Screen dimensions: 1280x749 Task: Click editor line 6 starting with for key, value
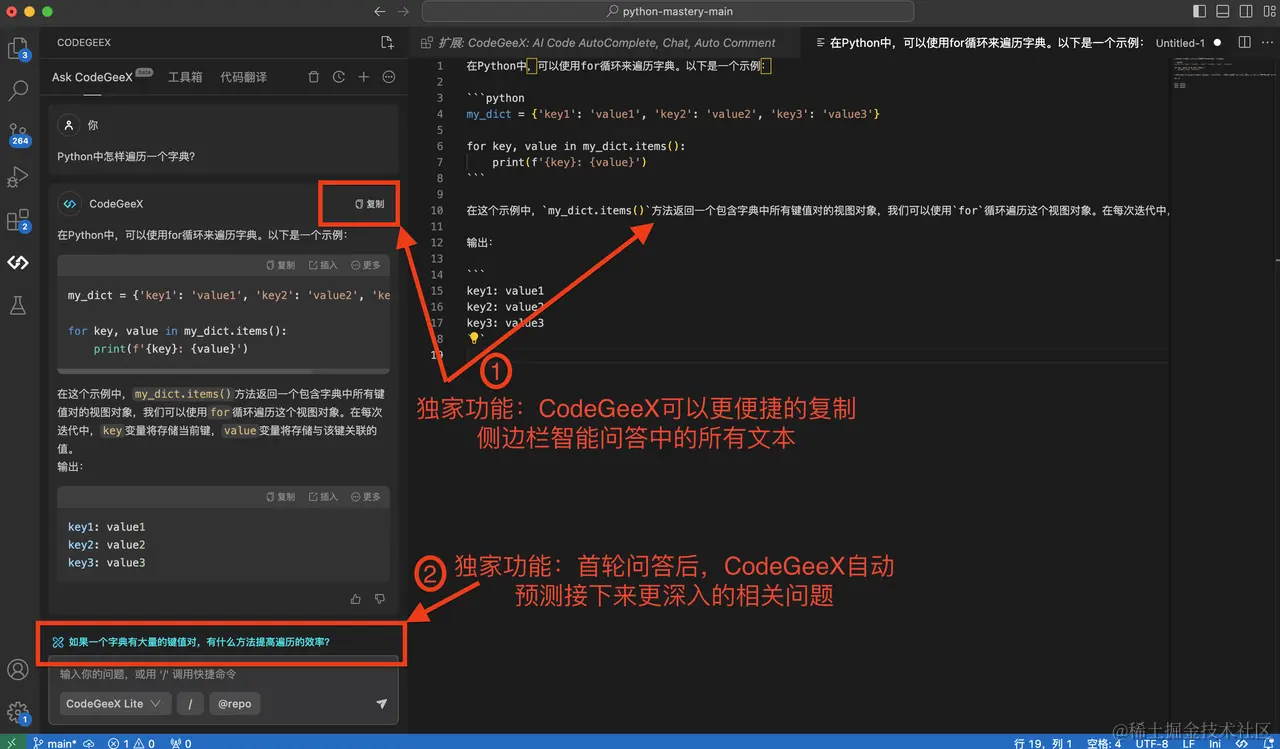[x=576, y=146]
